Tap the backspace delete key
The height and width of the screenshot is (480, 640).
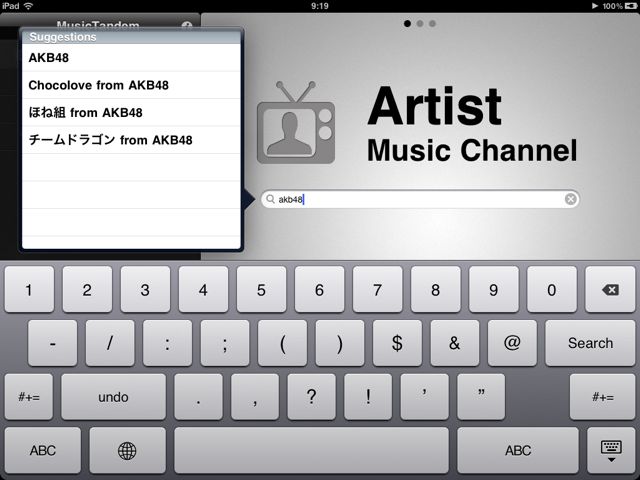[x=610, y=289]
